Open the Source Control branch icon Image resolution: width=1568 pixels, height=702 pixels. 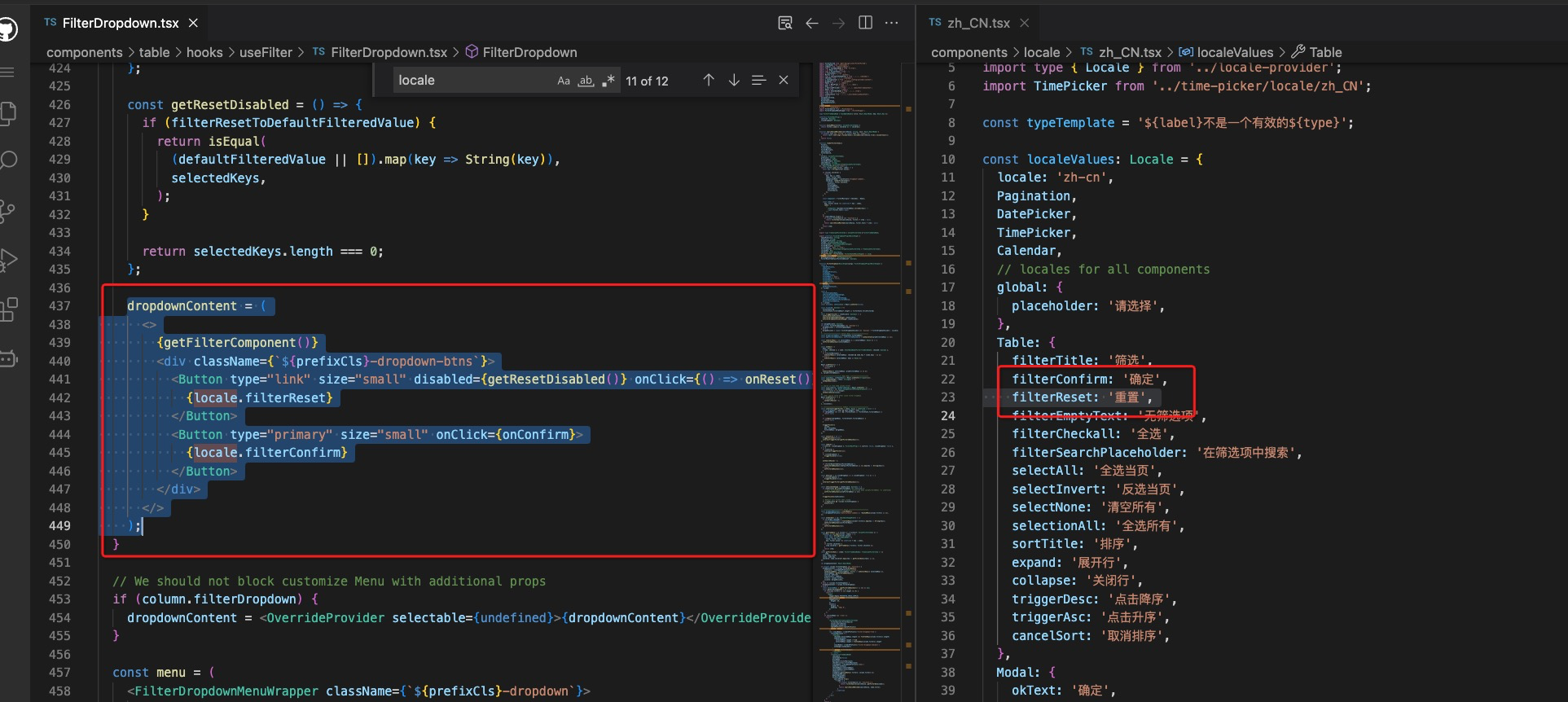[7, 211]
